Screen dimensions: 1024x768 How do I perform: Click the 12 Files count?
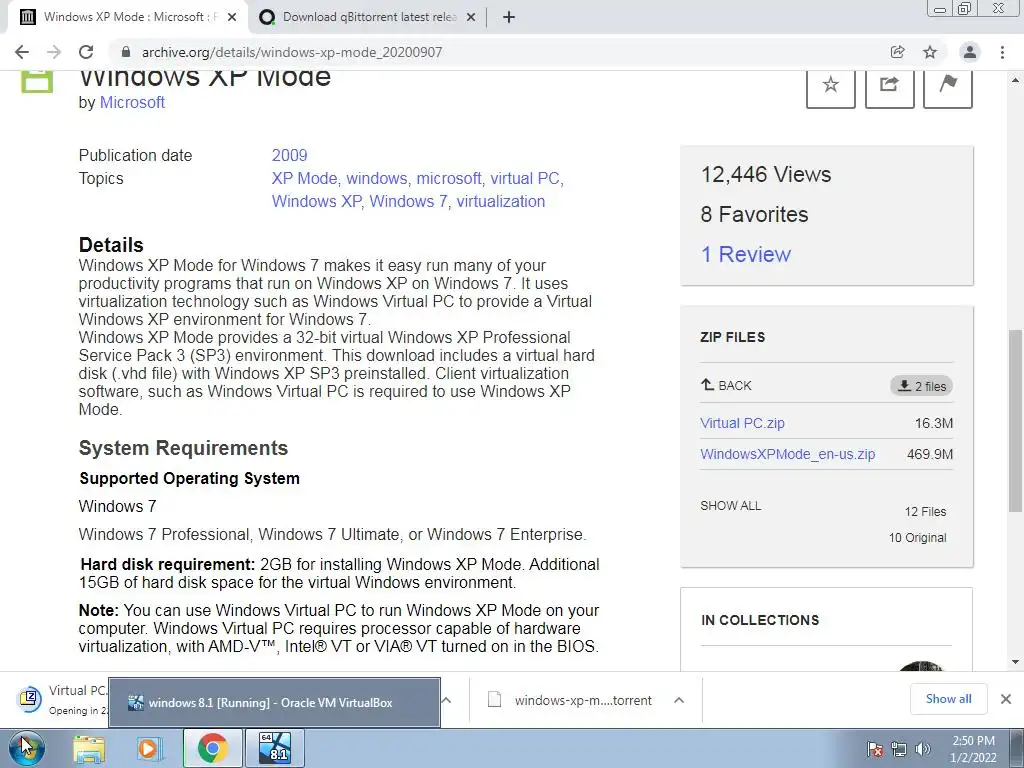click(x=925, y=511)
